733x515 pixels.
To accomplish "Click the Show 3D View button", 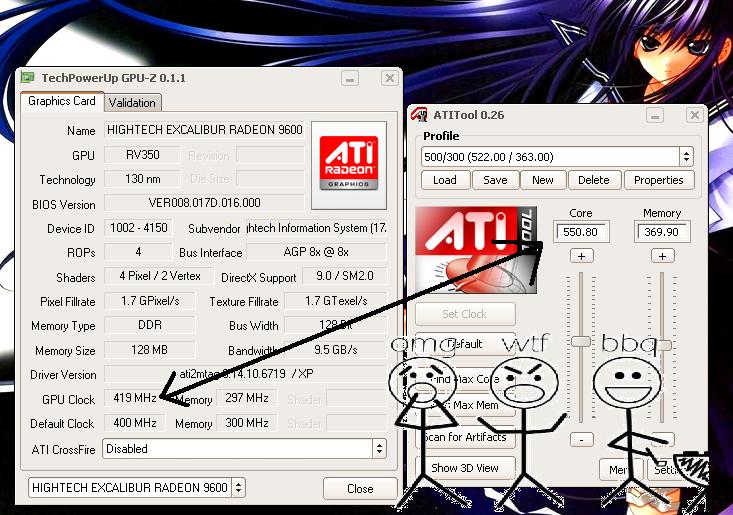I will click(x=465, y=468).
